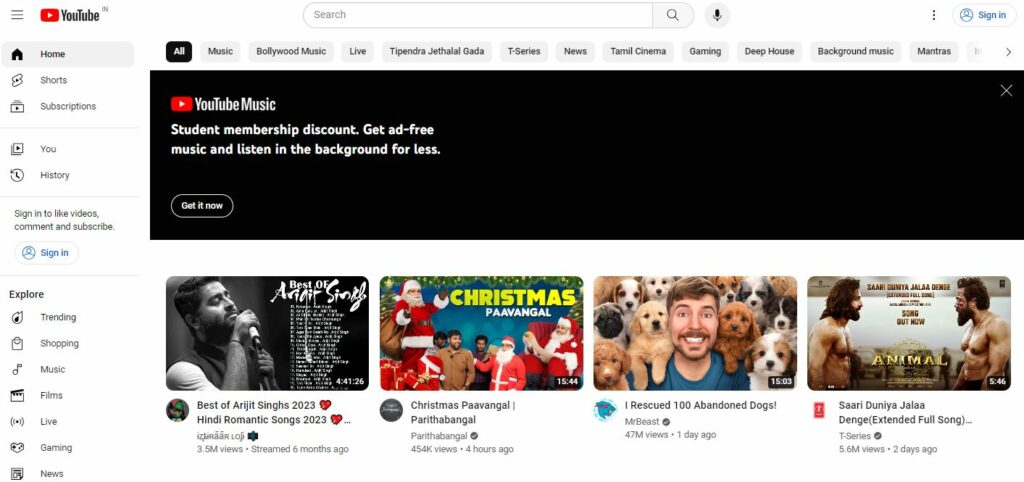
Task: Go to Home in the sidebar
Action: coord(68,54)
